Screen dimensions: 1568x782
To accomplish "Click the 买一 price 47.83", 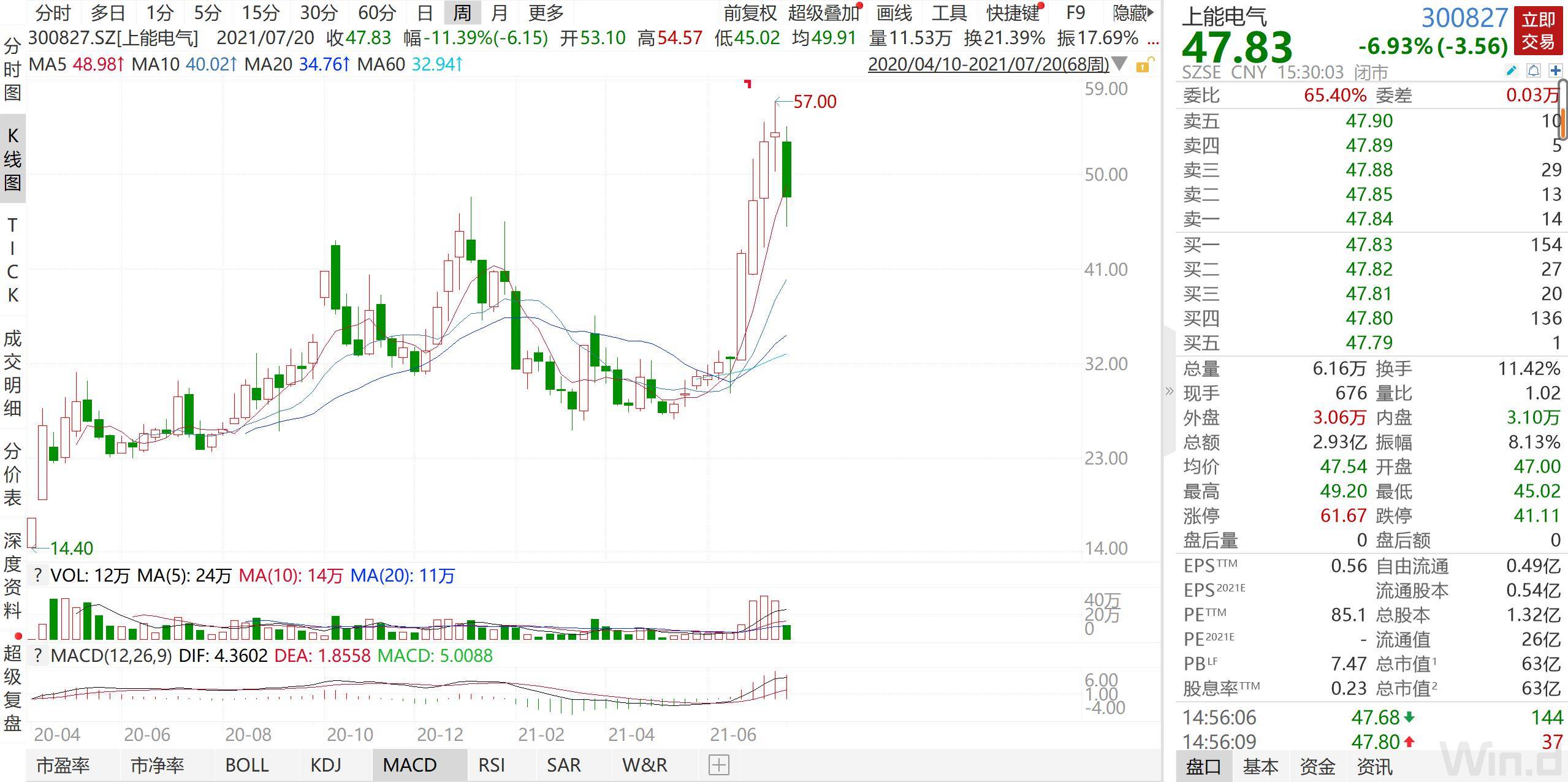I will 1369,245.
